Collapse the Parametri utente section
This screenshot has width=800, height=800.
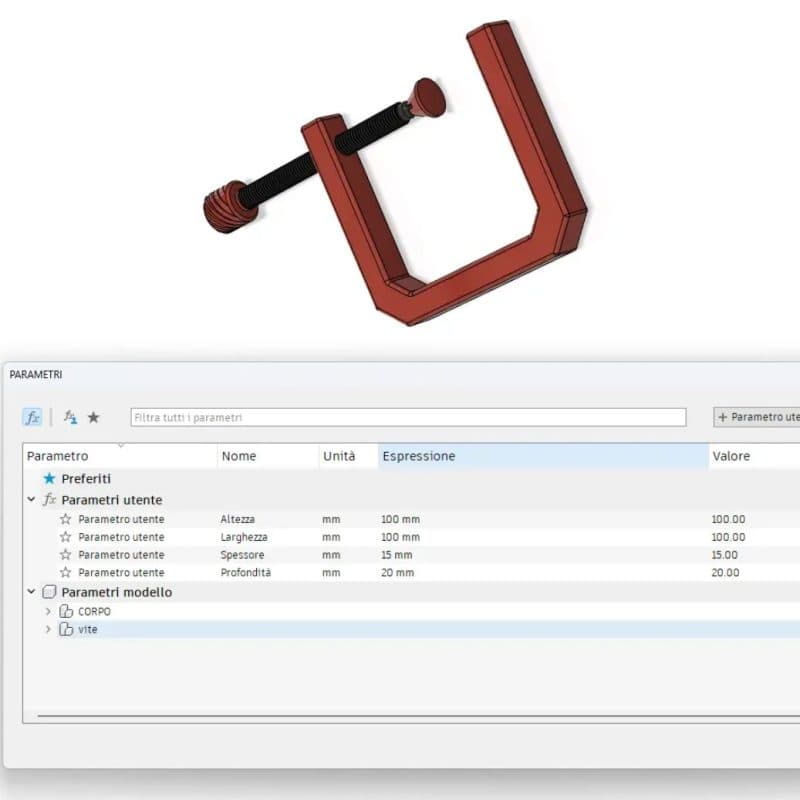pos(30,499)
